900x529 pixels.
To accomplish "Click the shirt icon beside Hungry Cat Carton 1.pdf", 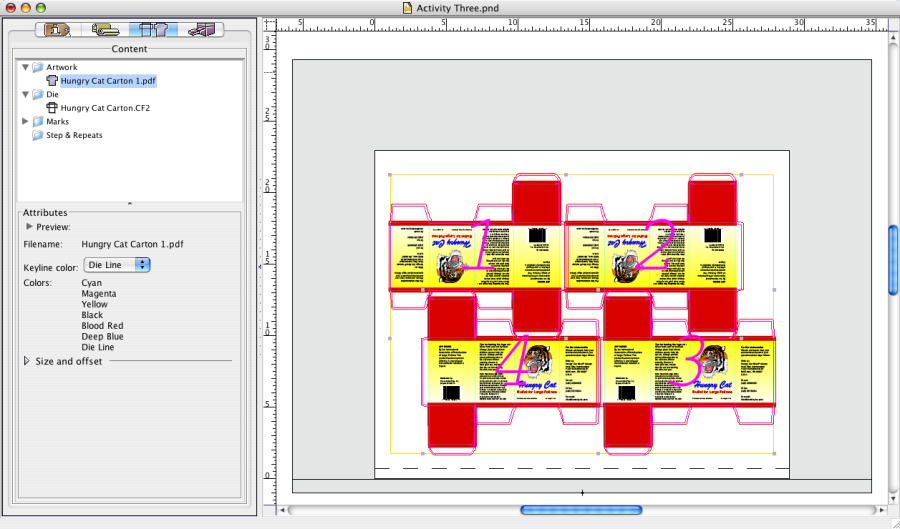I will coord(52,81).
